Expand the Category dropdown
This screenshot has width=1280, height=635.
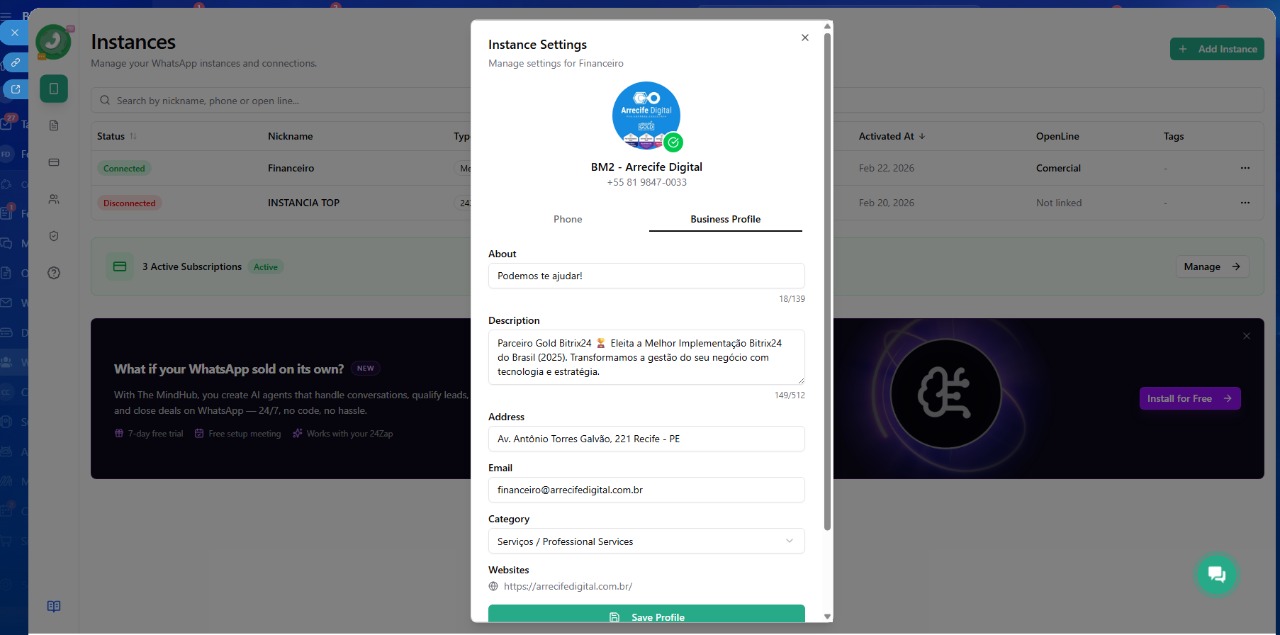(x=646, y=541)
